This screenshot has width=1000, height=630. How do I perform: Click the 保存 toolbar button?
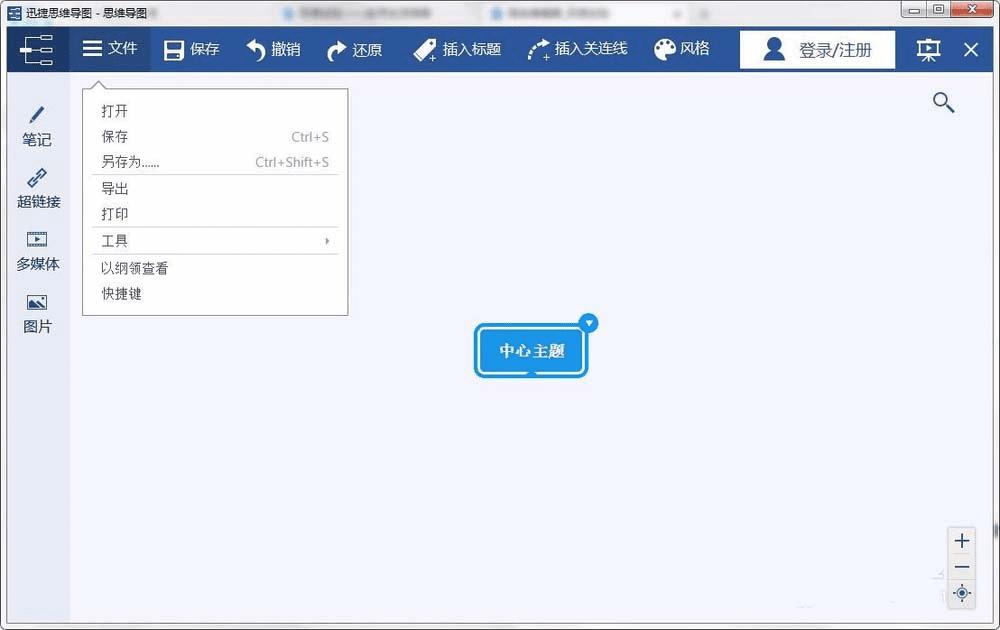tap(191, 50)
